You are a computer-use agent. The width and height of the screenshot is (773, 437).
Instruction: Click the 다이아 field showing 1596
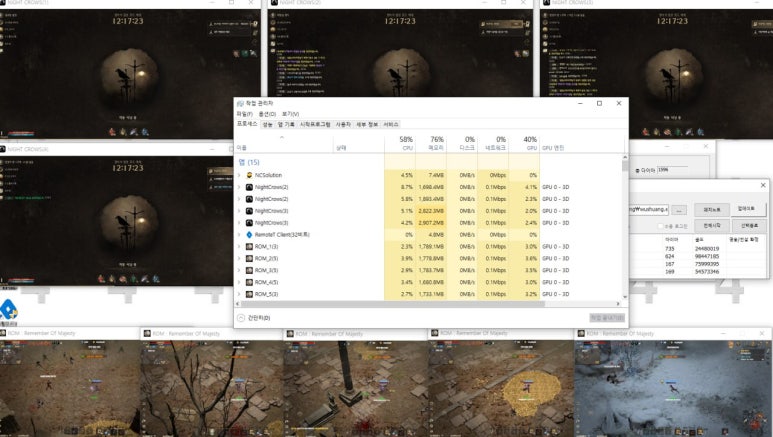[673, 170]
